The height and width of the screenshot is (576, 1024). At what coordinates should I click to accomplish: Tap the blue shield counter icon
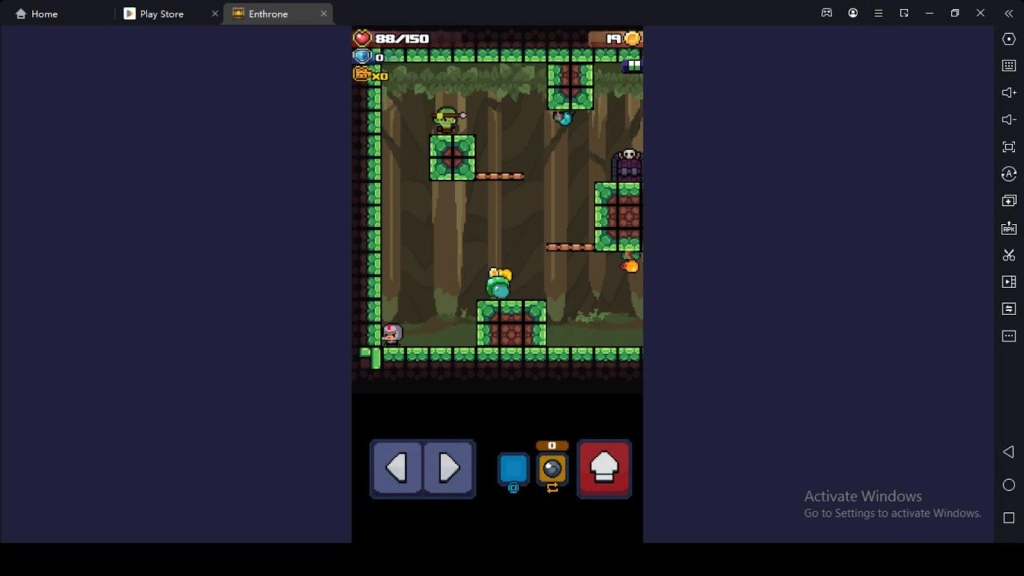tap(362, 57)
